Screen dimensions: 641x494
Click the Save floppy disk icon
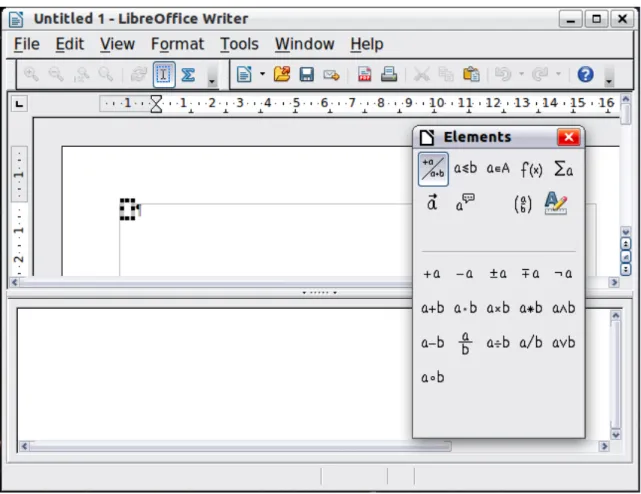click(x=307, y=74)
